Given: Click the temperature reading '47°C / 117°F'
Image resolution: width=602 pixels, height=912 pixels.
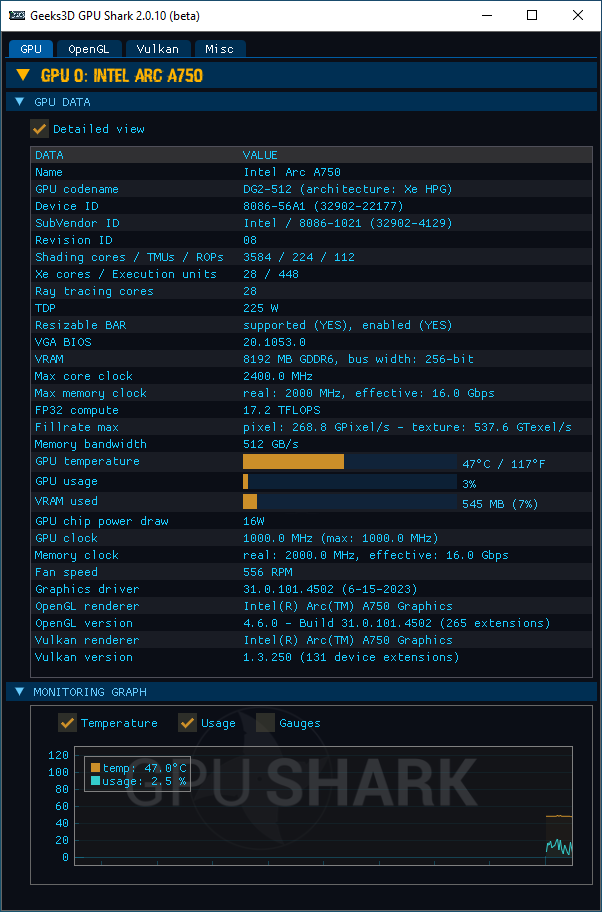Looking at the screenshot, I should pyautogui.click(x=504, y=464).
